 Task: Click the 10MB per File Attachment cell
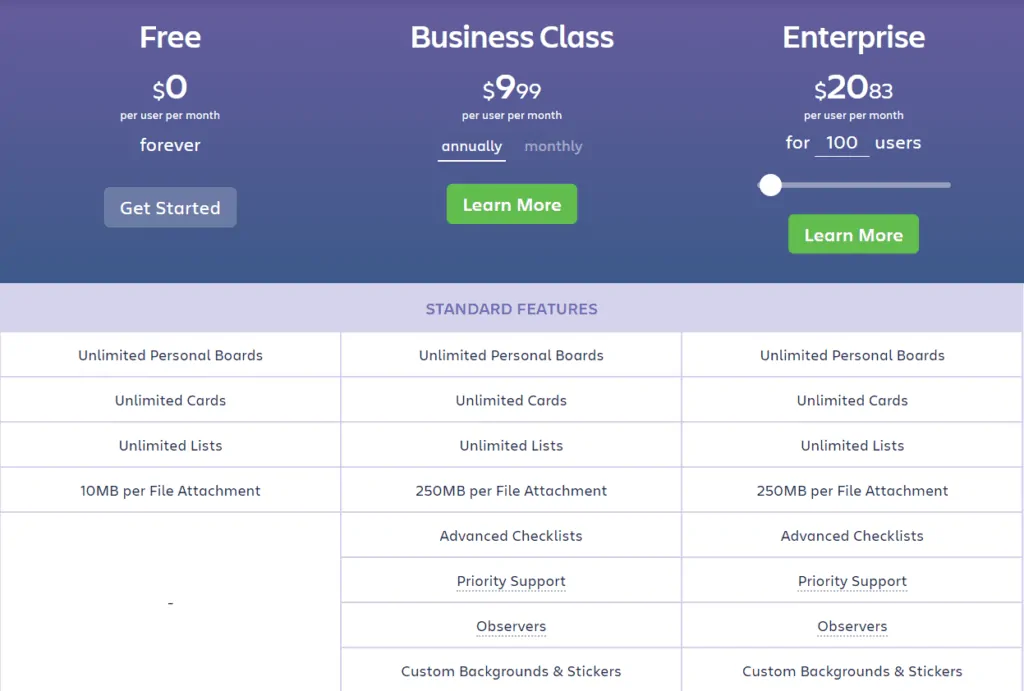[170, 491]
